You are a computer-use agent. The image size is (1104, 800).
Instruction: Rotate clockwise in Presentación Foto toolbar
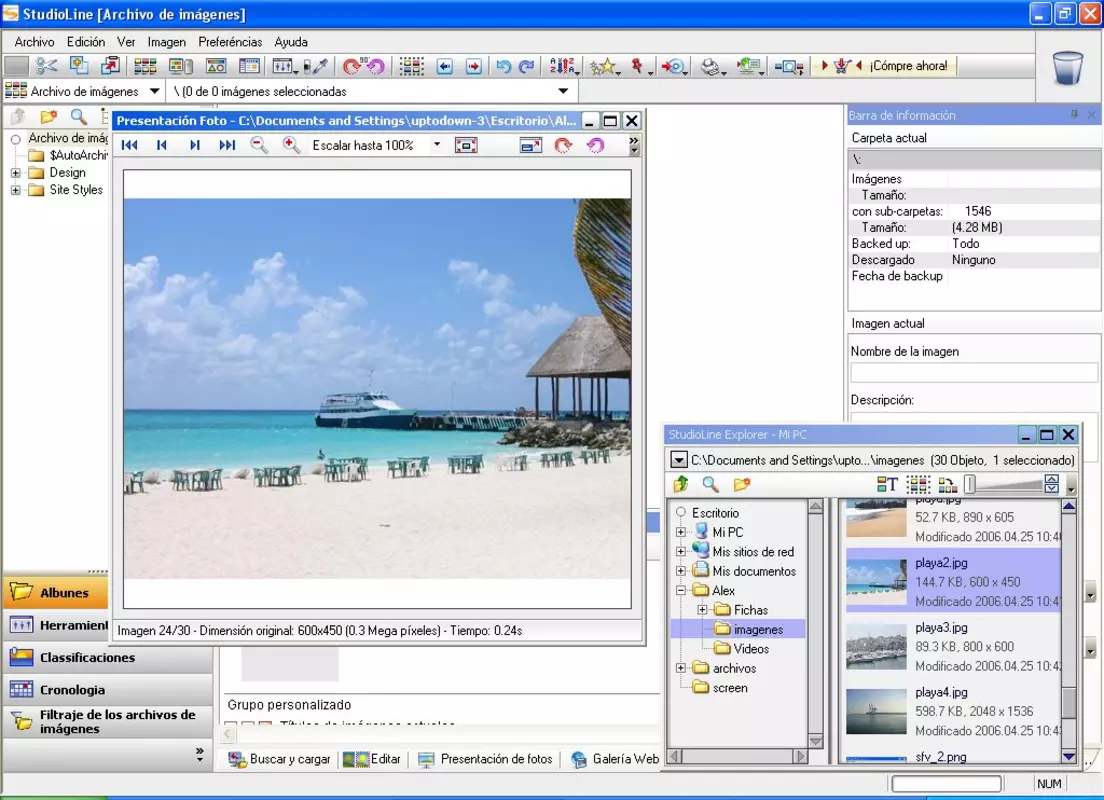pos(563,145)
